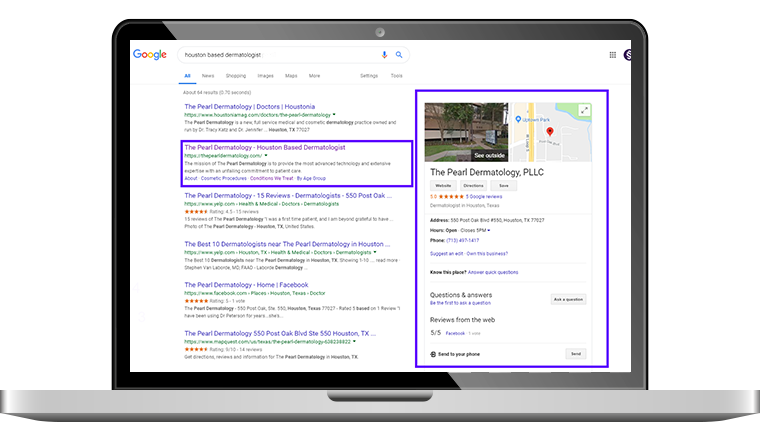This screenshot has height=422, width=760.
Task: Click the Website button
Action: click(443, 186)
